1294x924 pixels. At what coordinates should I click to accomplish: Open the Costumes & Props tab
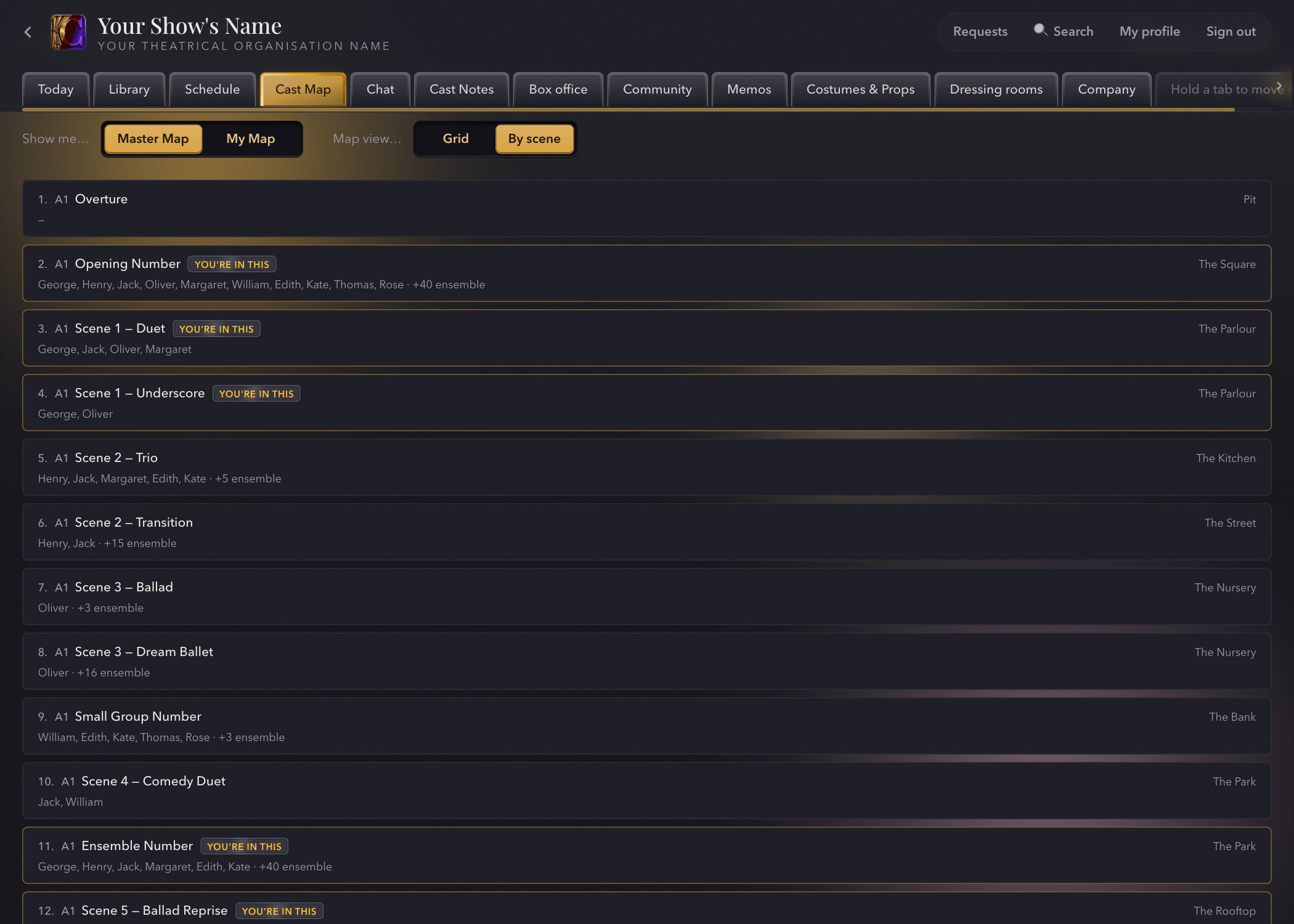pos(860,89)
